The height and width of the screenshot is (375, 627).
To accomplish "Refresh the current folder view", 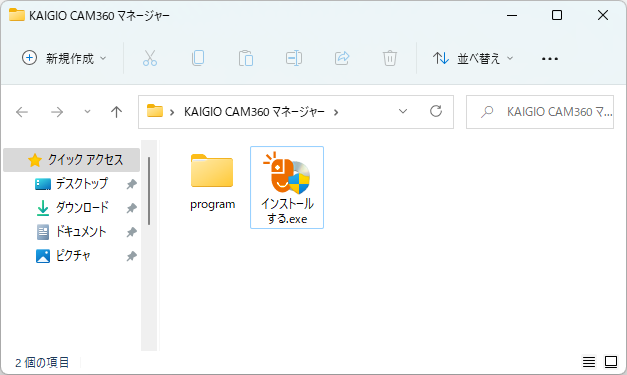I will tap(436, 111).
